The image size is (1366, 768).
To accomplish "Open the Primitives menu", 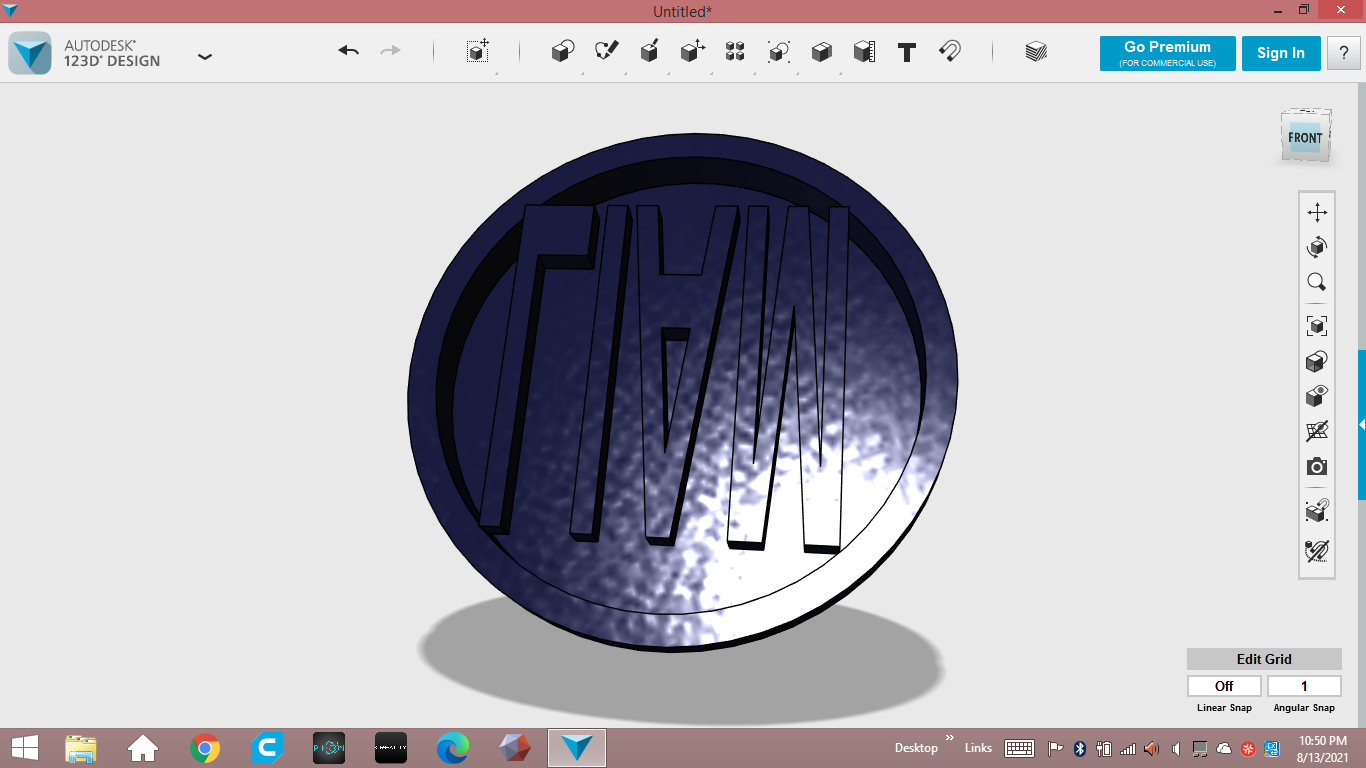I will coord(563,51).
